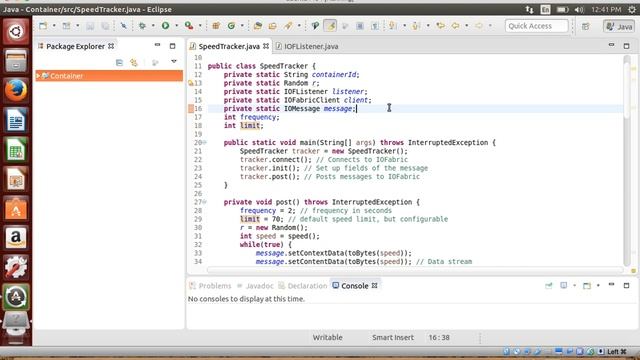Open the Debug configurations dropdown arrow
640x360 pixels.
coord(153,26)
